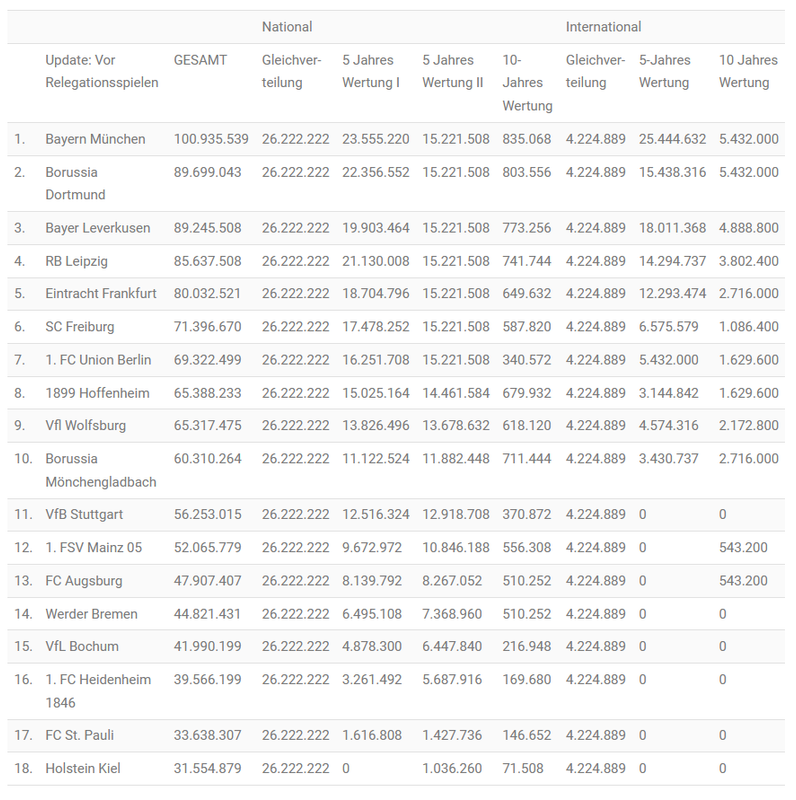Viewport: 796px width, 800px height.
Task: Click value '12.918.708' in Stuttgart row
Action: click(456, 514)
